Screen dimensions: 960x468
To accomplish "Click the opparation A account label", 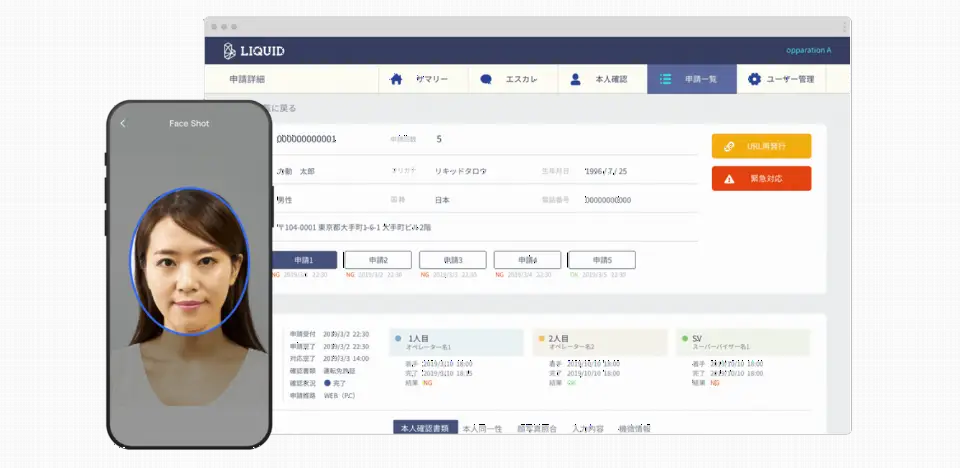I will tap(808, 50).
